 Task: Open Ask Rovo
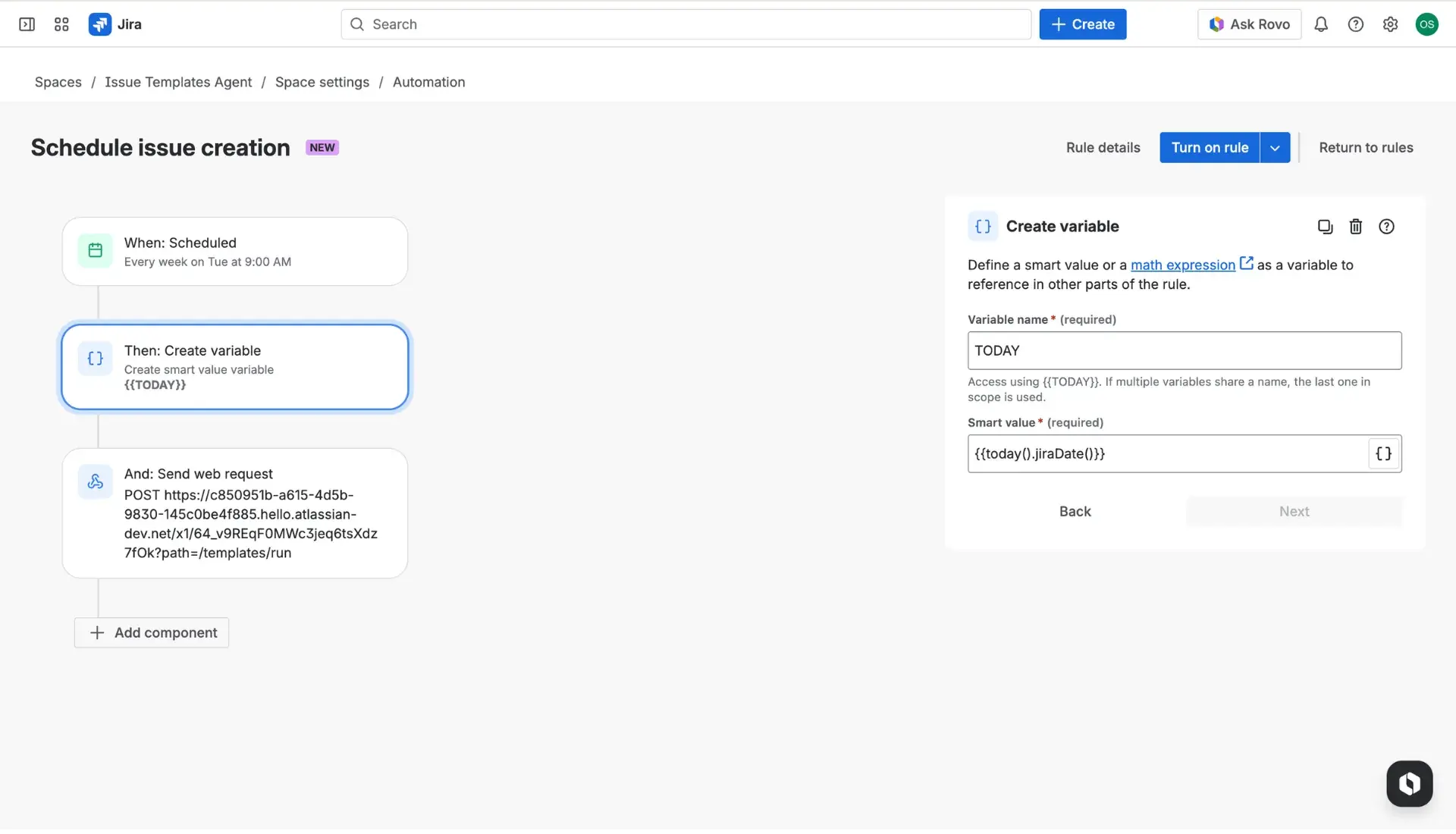[x=1249, y=24]
